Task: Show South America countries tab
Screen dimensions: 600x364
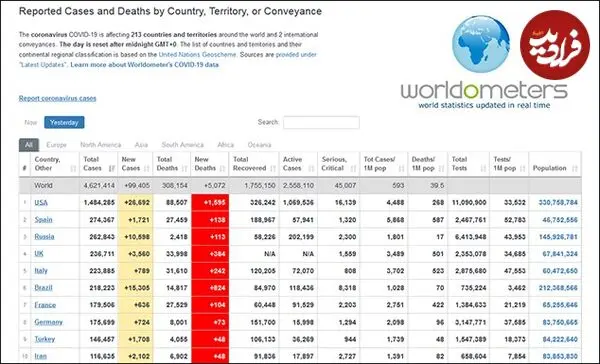Action: 183,145
